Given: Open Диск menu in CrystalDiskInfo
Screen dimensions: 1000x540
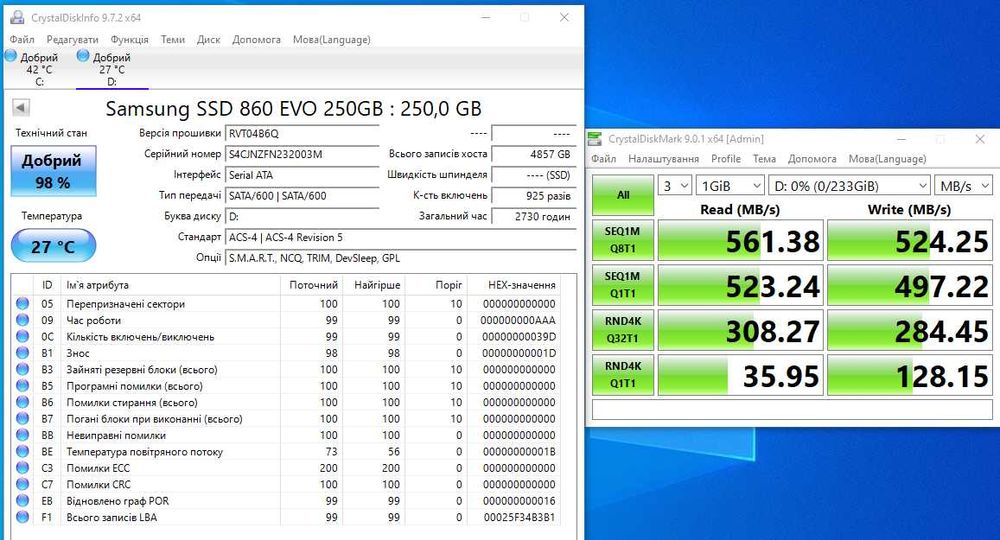Looking at the screenshot, I should tap(209, 40).
